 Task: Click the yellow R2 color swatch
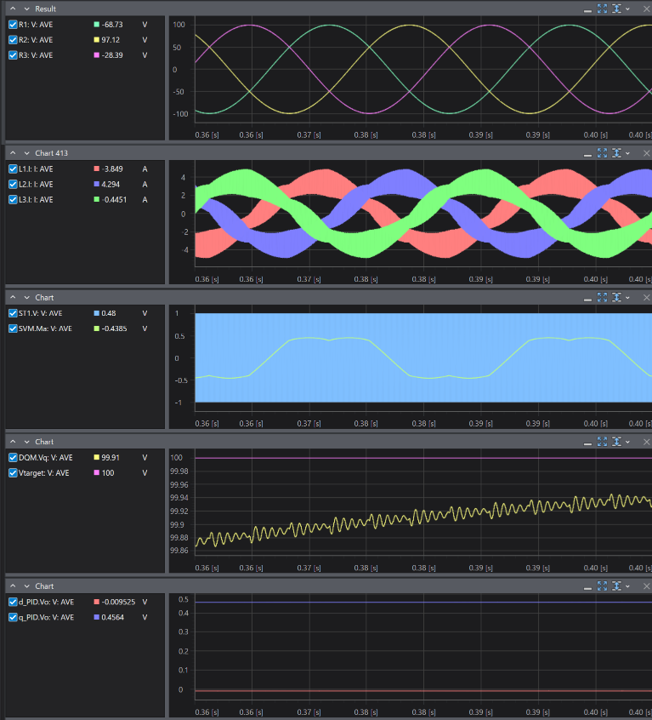coord(96,40)
